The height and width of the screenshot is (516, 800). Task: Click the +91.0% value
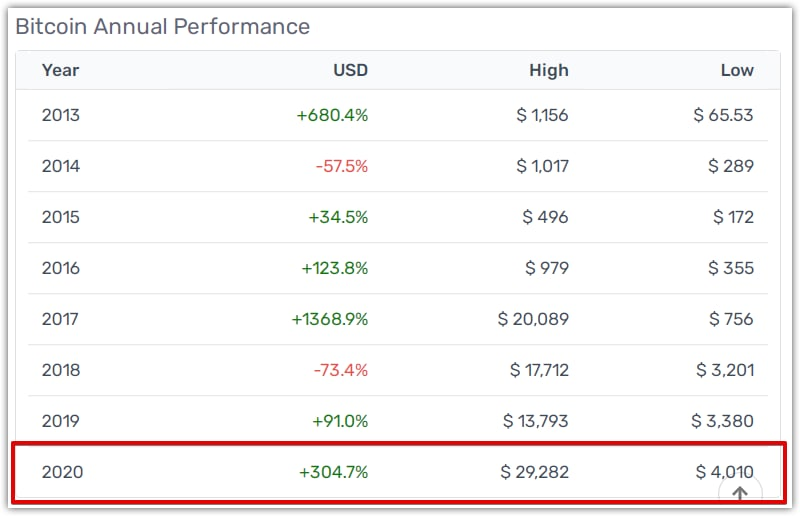pos(340,421)
